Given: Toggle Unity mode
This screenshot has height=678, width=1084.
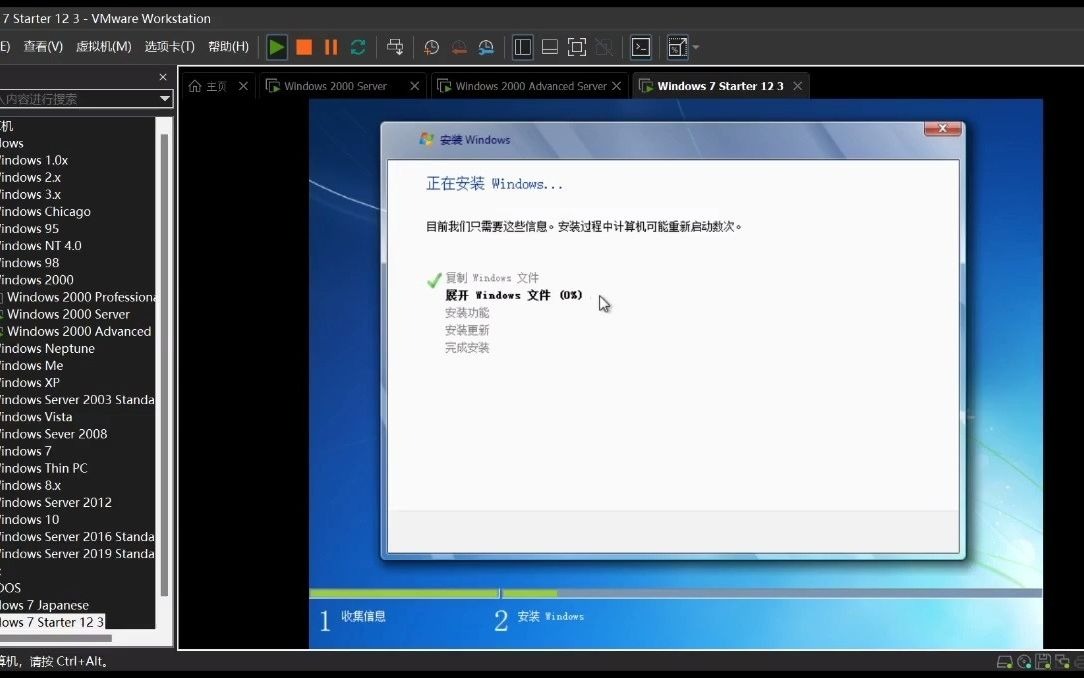Looking at the screenshot, I should pyautogui.click(x=603, y=47).
